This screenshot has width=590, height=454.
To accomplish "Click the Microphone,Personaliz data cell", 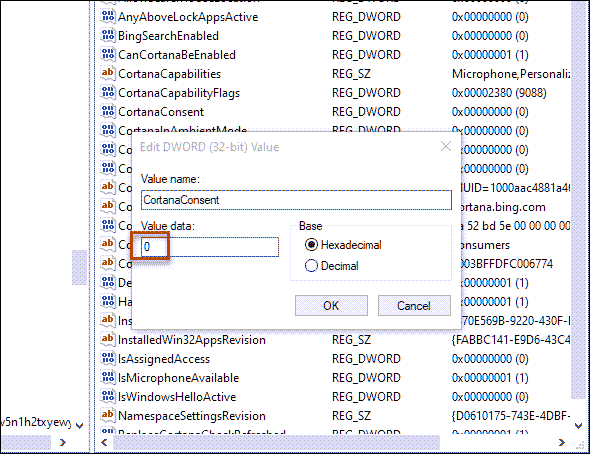I will click(x=511, y=74).
